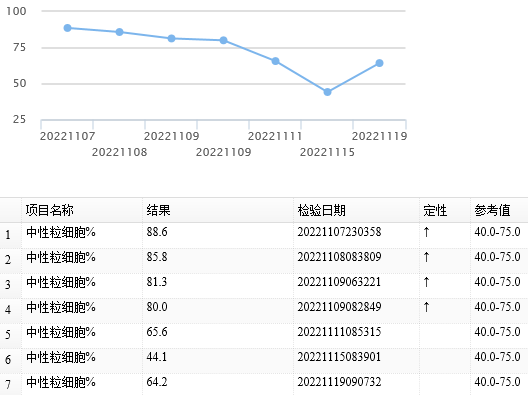This screenshot has width=528, height=395.
Task: Click the up arrow in row 3
Action: coord(426,282)
